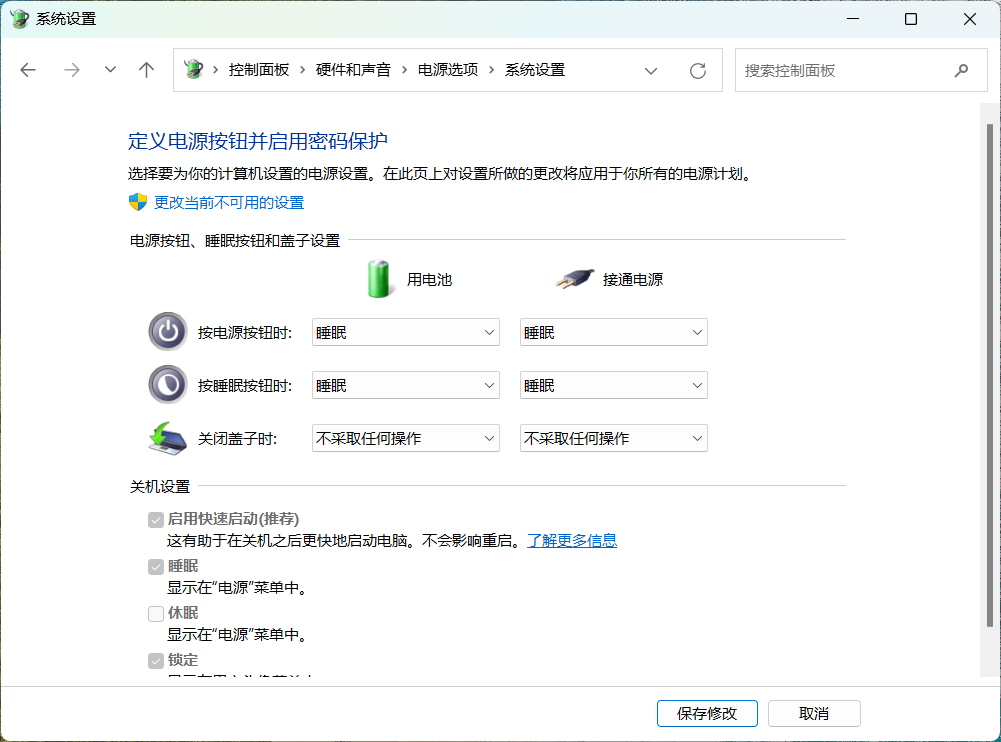Image resolution: width=1001 pixels, height=742 pixels.
Task: Toggle the 锁定 checkbox
Action: click(156, 661)
